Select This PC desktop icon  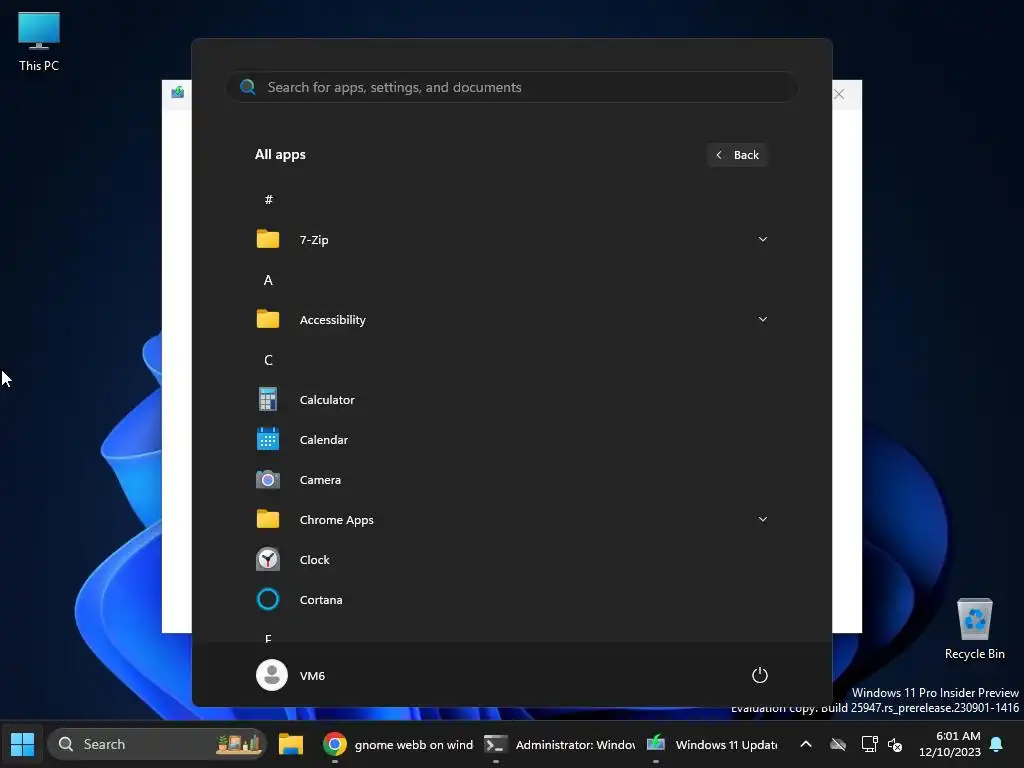pyautogui.click(x=39, y=42)
